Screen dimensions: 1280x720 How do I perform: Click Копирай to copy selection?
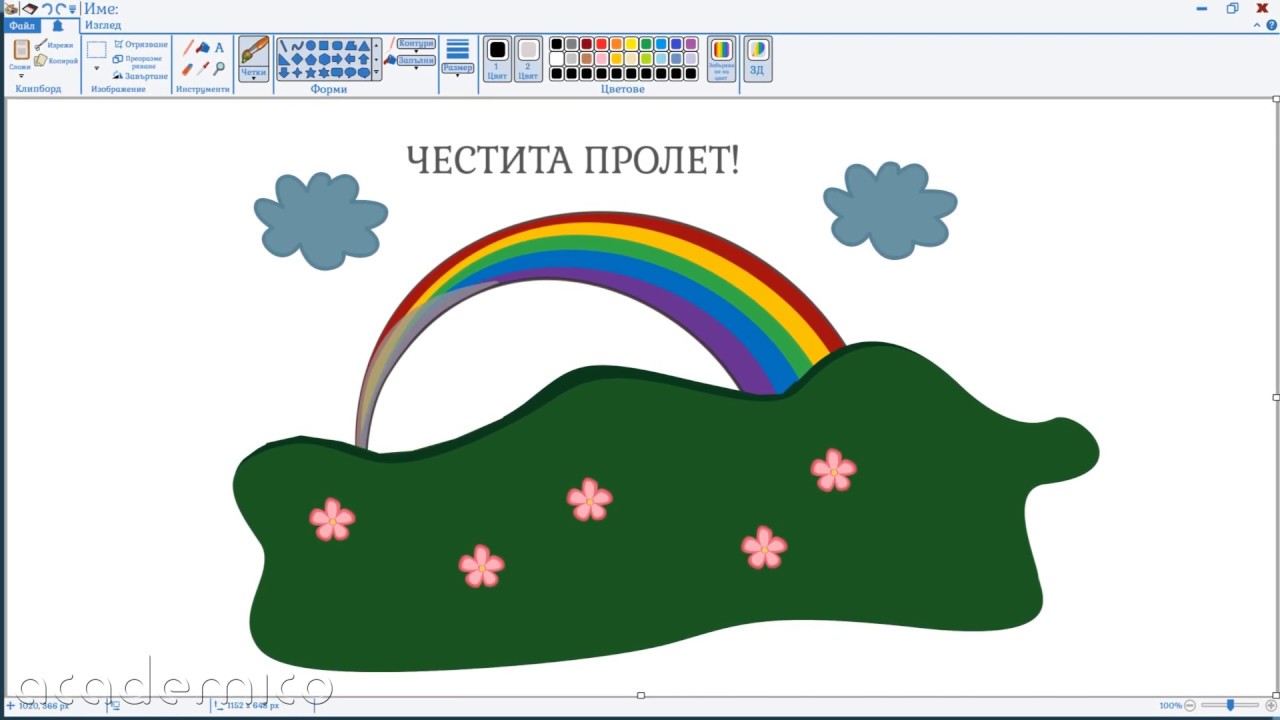tap(56, 61)
